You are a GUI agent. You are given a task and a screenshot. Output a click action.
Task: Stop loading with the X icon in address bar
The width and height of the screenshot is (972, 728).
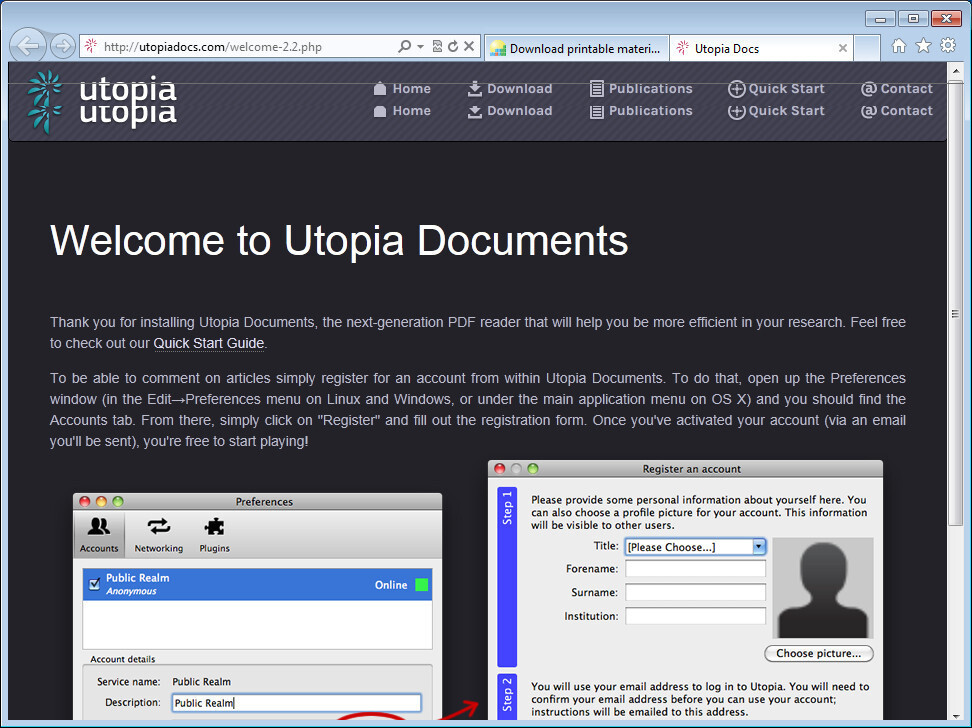(x=469, y=47)
